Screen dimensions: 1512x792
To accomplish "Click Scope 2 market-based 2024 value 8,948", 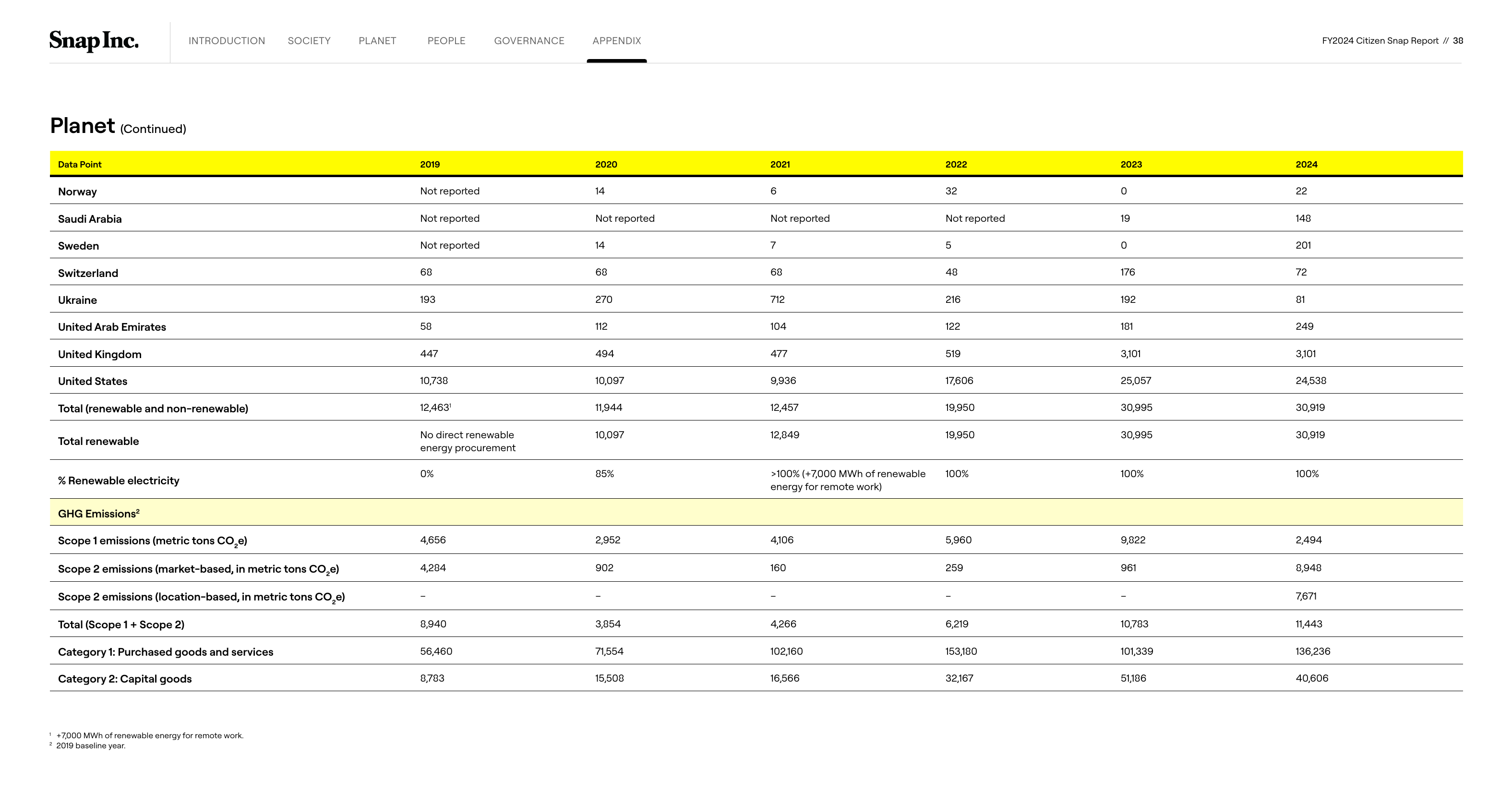I will 1308,568.
